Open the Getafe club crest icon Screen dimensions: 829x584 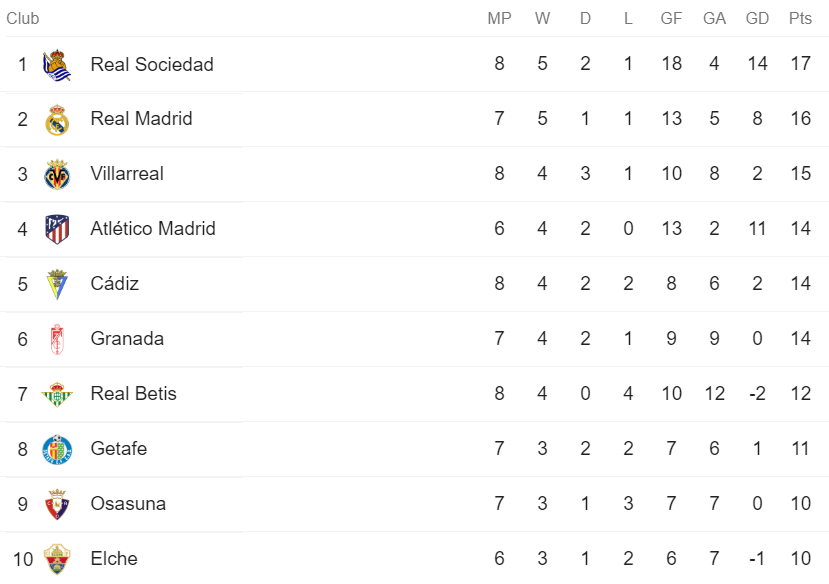click(x=57, y=449)
